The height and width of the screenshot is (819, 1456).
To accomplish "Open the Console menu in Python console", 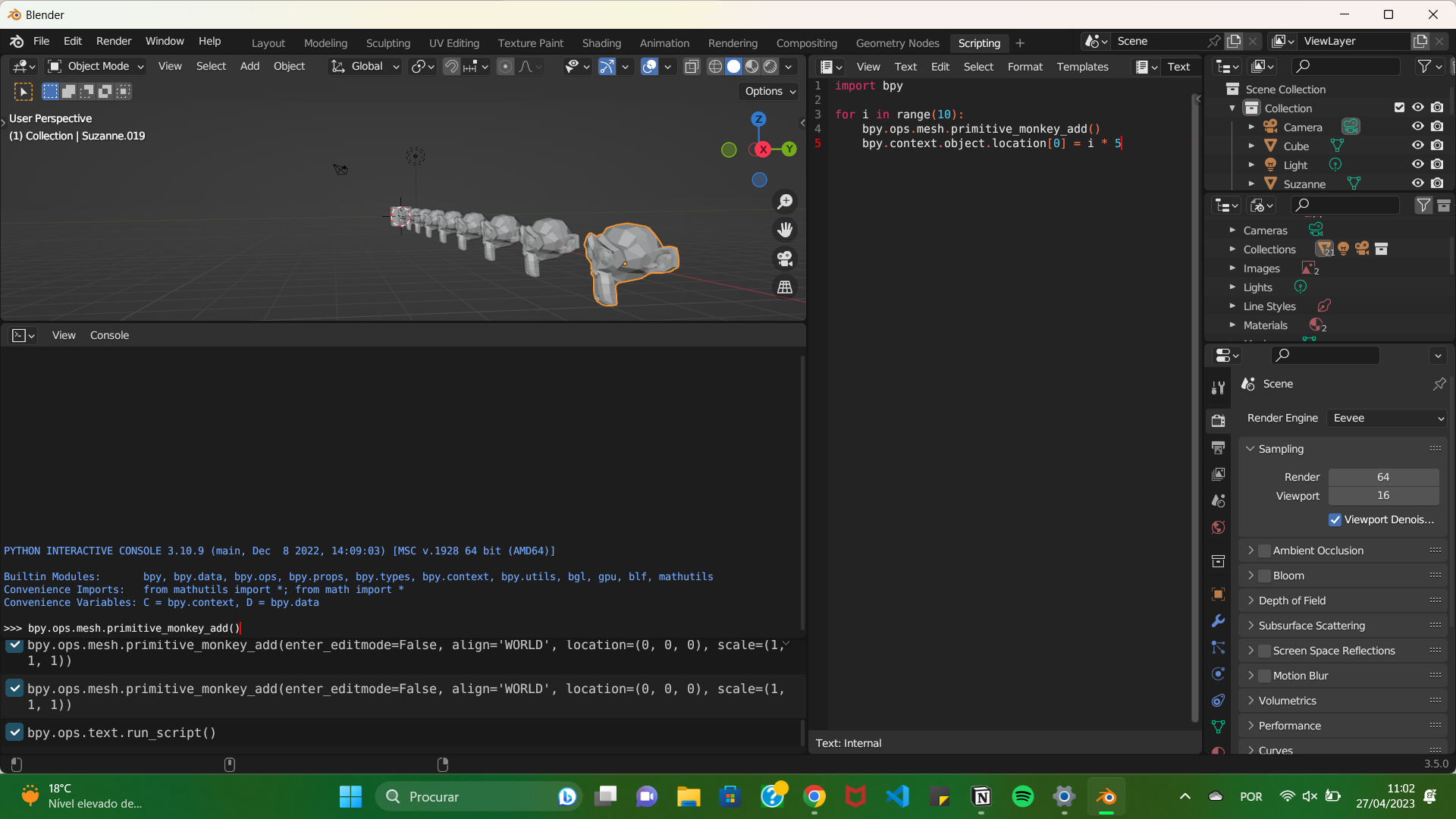I will 109,335.
